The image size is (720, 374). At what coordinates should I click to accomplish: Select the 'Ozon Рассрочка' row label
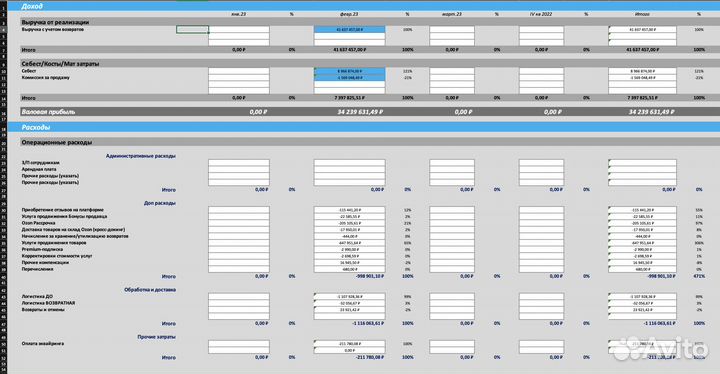(38, 223)
